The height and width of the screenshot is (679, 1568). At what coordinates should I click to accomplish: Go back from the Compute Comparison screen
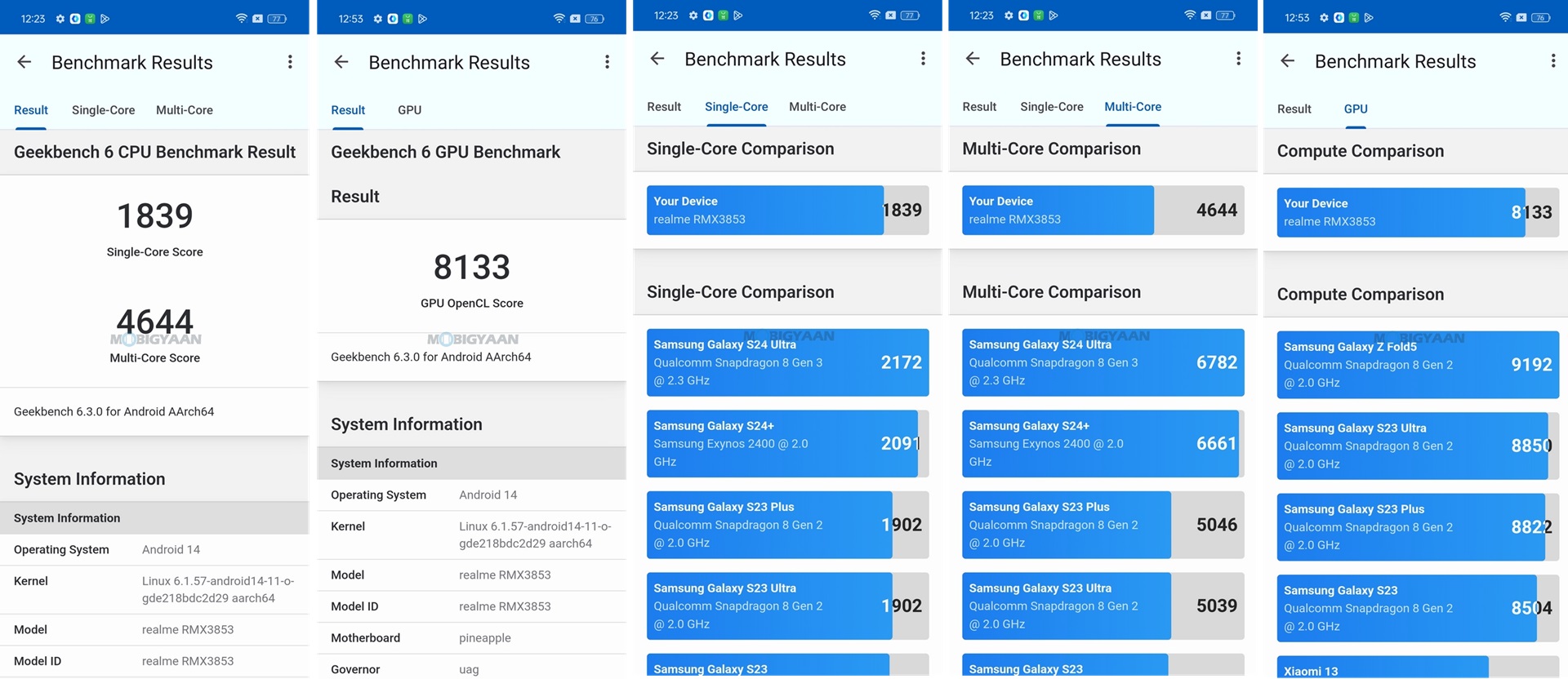pos(1288,61)
